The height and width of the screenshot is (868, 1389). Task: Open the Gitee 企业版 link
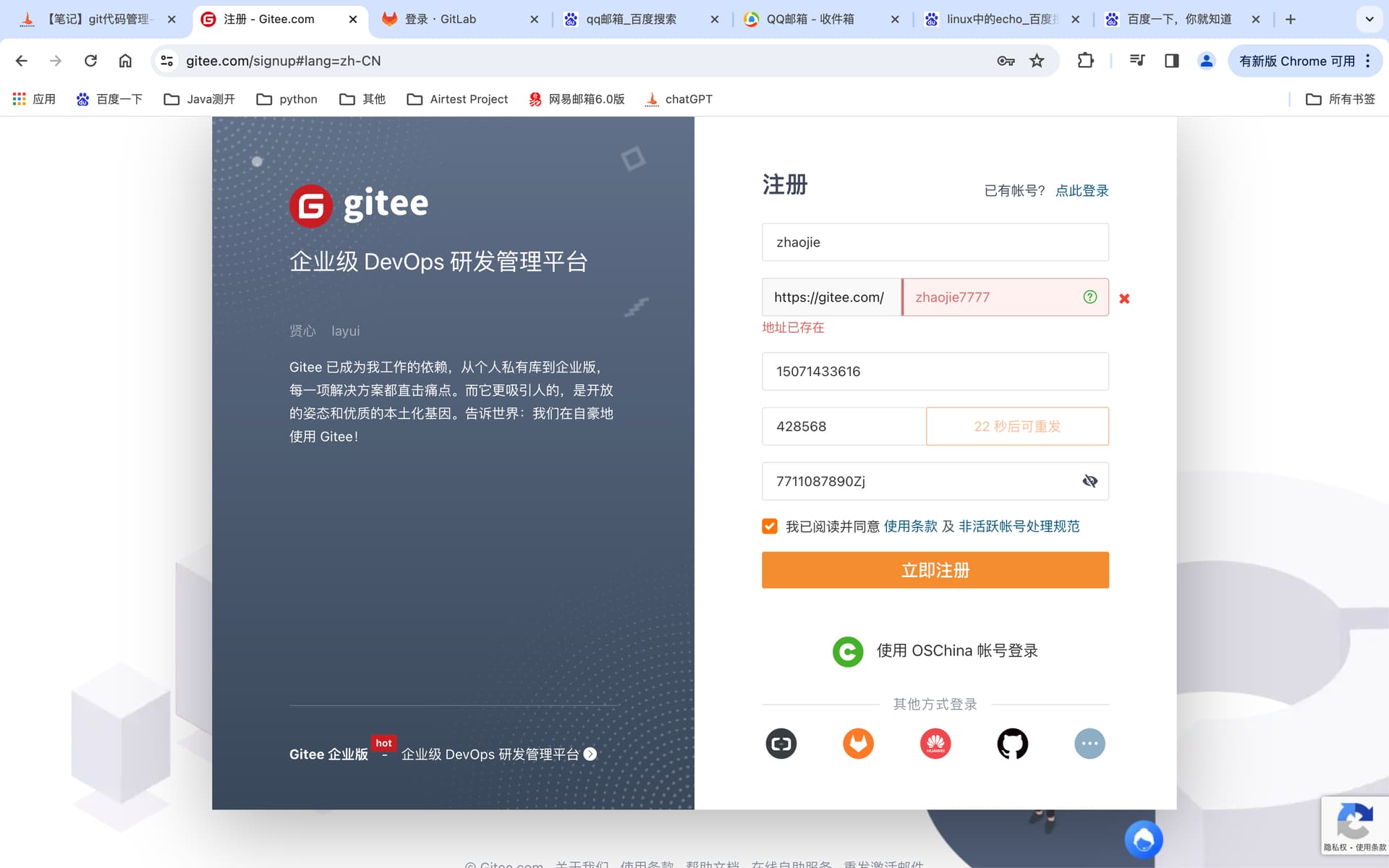pyautogui.click(x=328, y=754)
